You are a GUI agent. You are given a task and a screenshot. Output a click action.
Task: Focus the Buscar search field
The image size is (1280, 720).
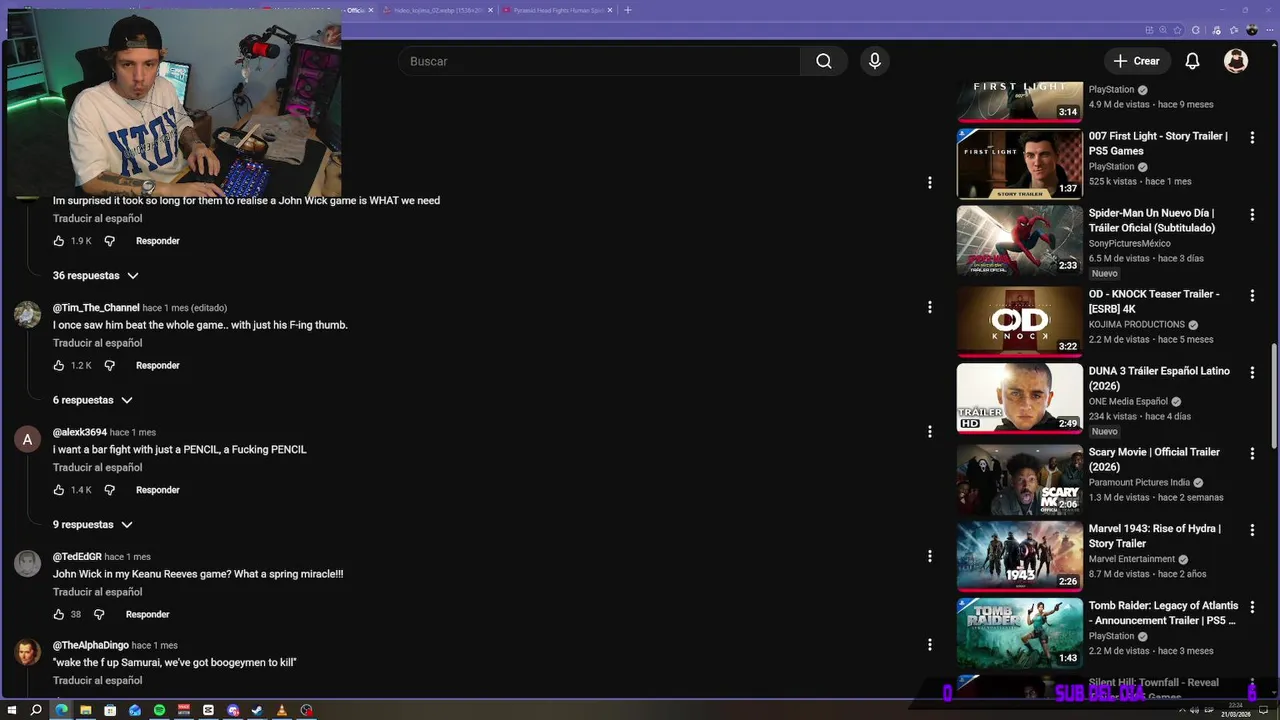tap(600, 61)
